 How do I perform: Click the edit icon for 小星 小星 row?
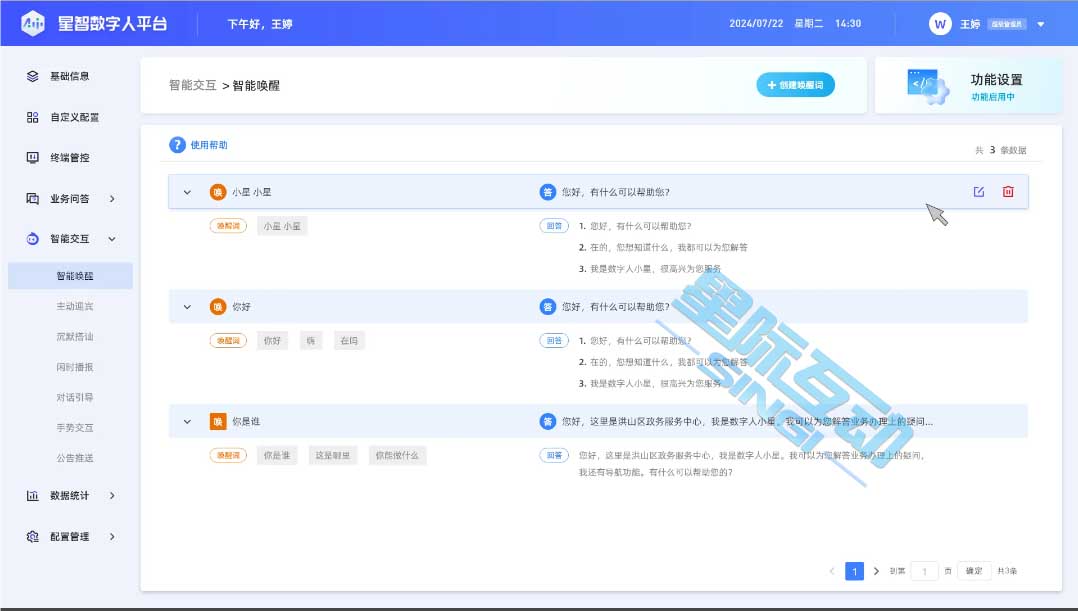[x=979, y=192]
